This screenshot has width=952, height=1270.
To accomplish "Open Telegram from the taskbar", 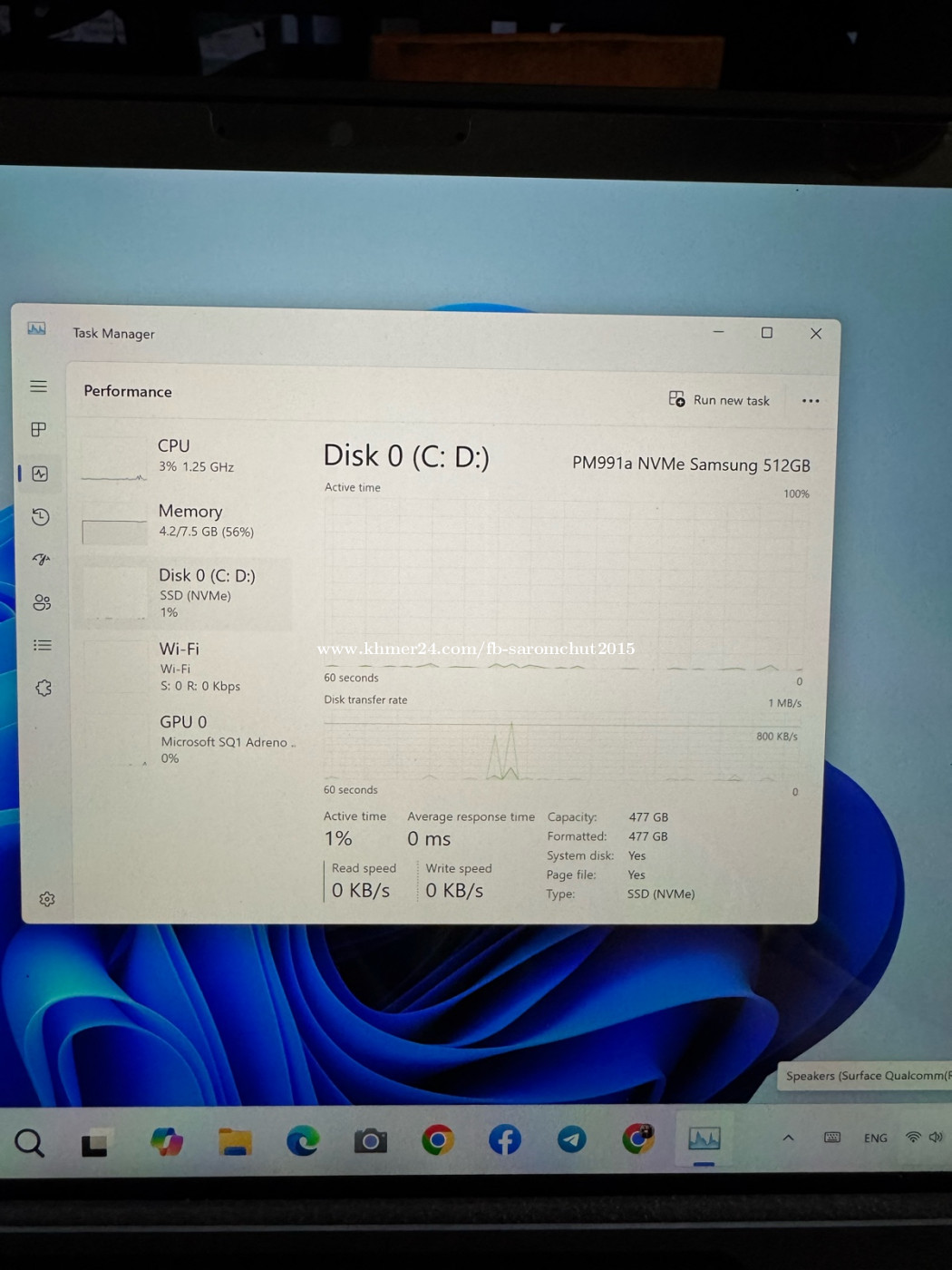I will pyautogui.click(x=571, y=1139).
